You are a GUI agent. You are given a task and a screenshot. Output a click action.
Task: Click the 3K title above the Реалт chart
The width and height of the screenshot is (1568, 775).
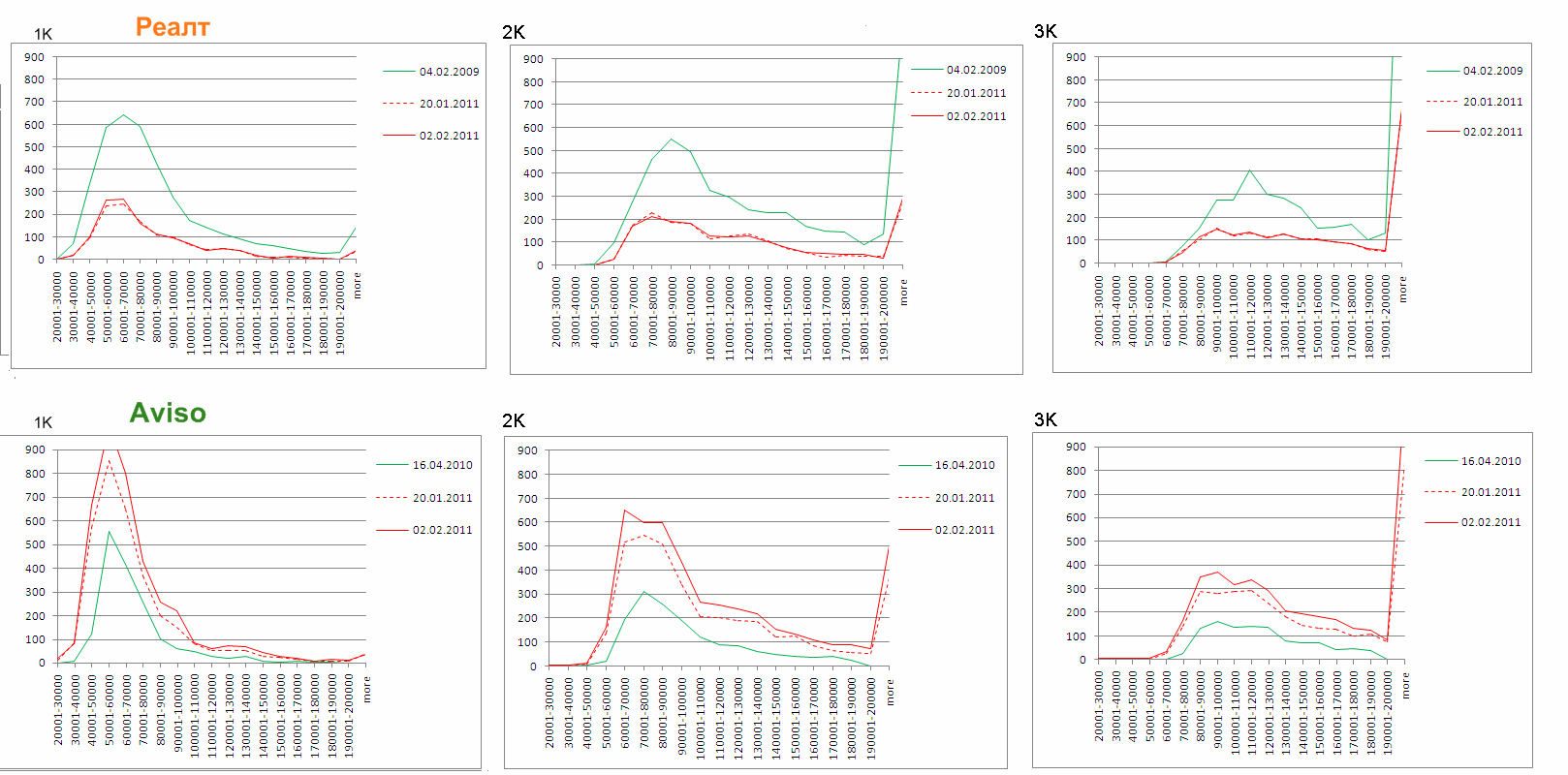tap(1046, 31)
